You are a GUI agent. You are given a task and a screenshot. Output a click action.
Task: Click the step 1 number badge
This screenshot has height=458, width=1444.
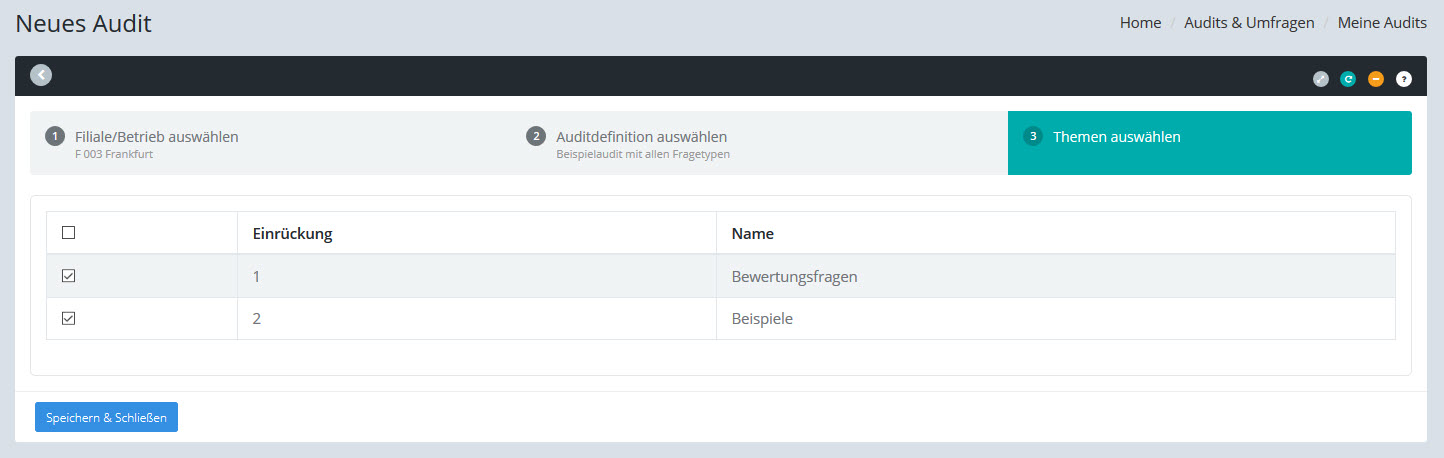click(x=55, y=137)
